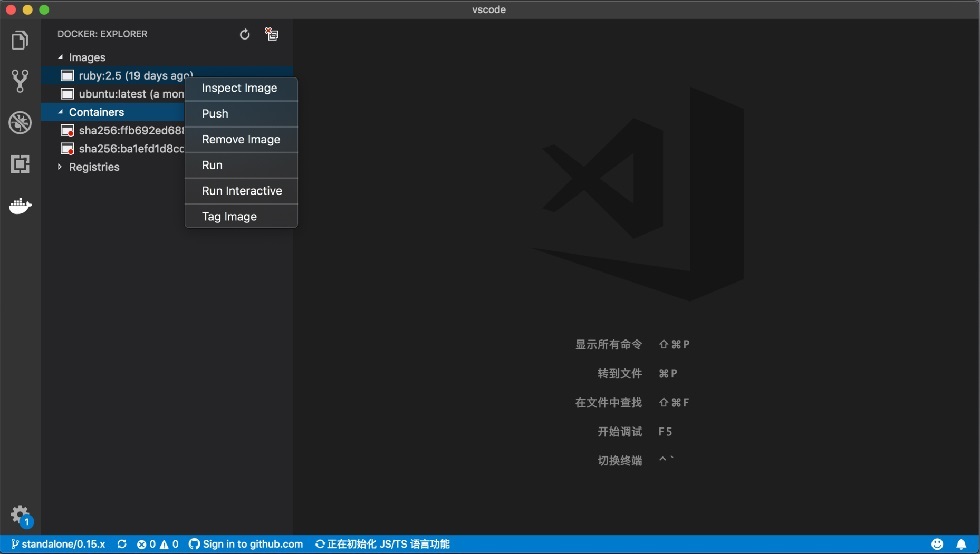Viewport: 980px width, 554px height.
Task: Open the Debug view icon
Action: (x=20, y=123)
